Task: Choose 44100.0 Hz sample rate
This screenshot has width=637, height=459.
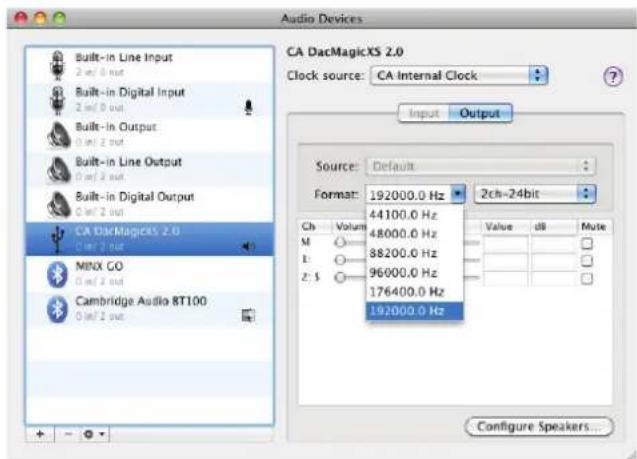Action: [414, 214]
